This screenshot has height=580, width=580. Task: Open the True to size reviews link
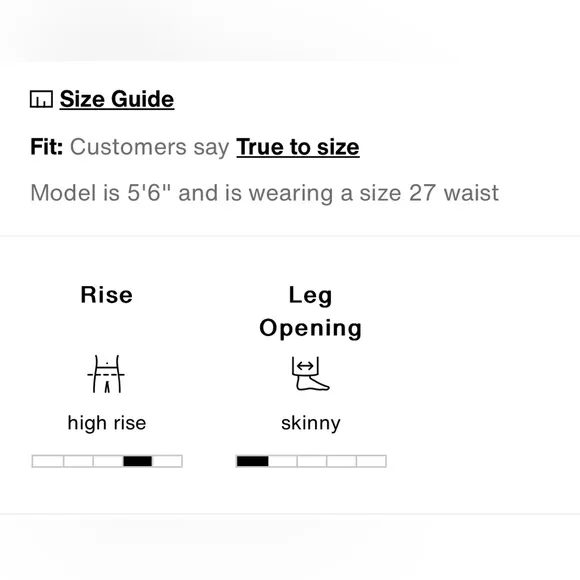tap(298, 147)
